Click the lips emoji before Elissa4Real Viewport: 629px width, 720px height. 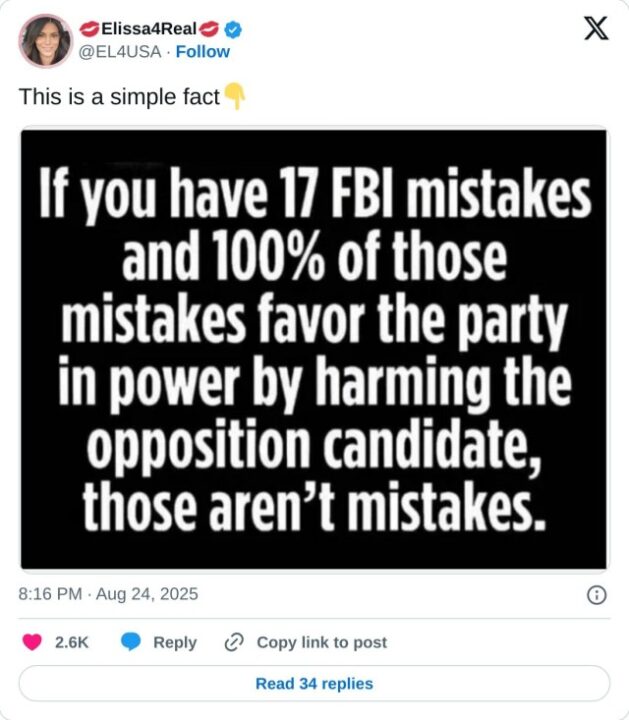[x=88, y=30]
